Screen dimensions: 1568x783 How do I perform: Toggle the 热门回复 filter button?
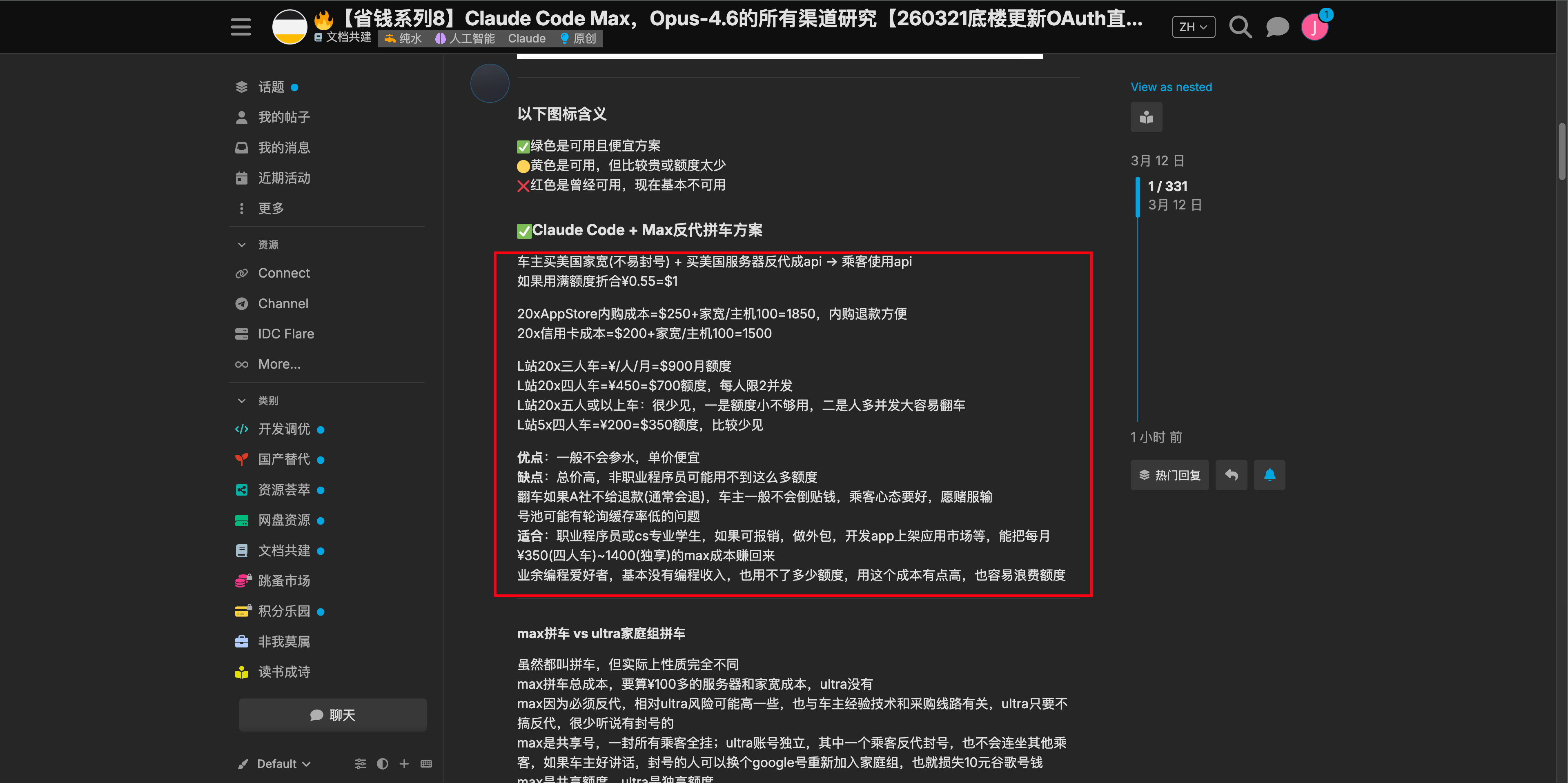(1169, 475)
